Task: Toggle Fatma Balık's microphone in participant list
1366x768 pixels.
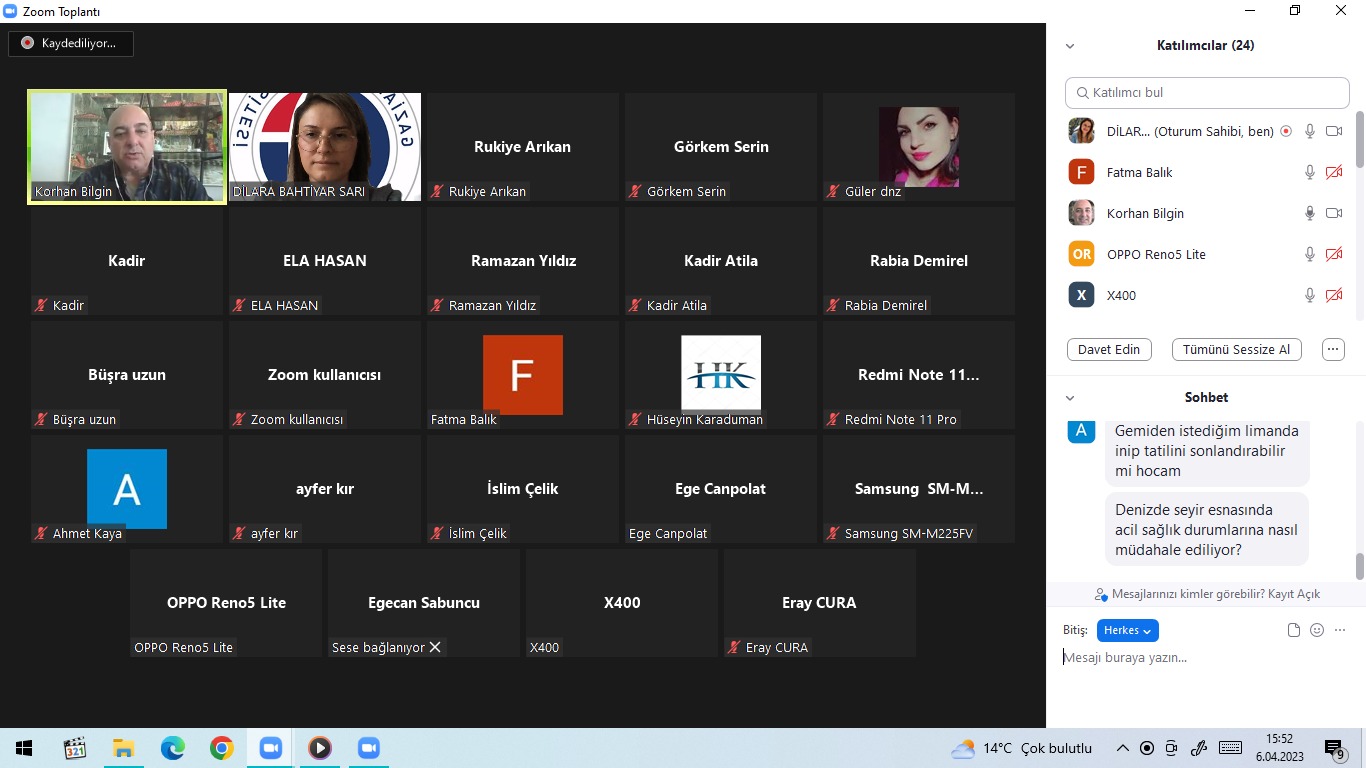Action: point(1310,172)
